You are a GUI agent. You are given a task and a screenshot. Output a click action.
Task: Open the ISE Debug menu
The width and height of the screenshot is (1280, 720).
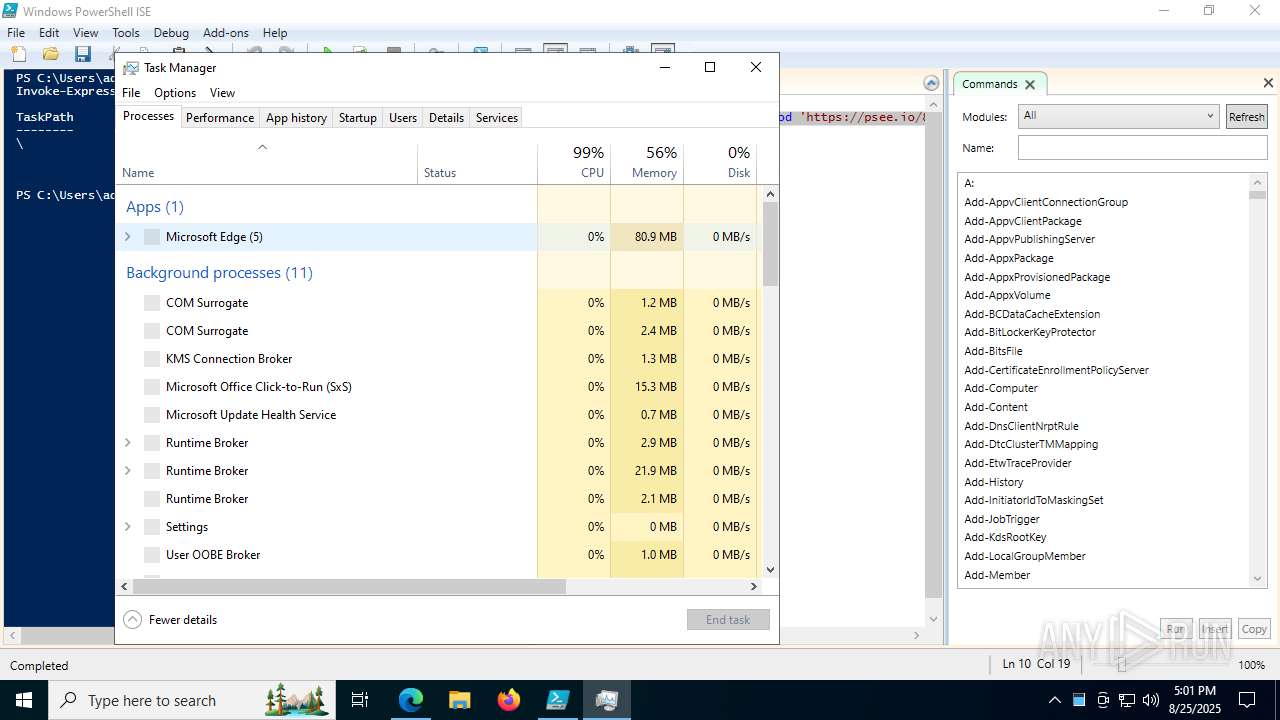coord(171,33)
